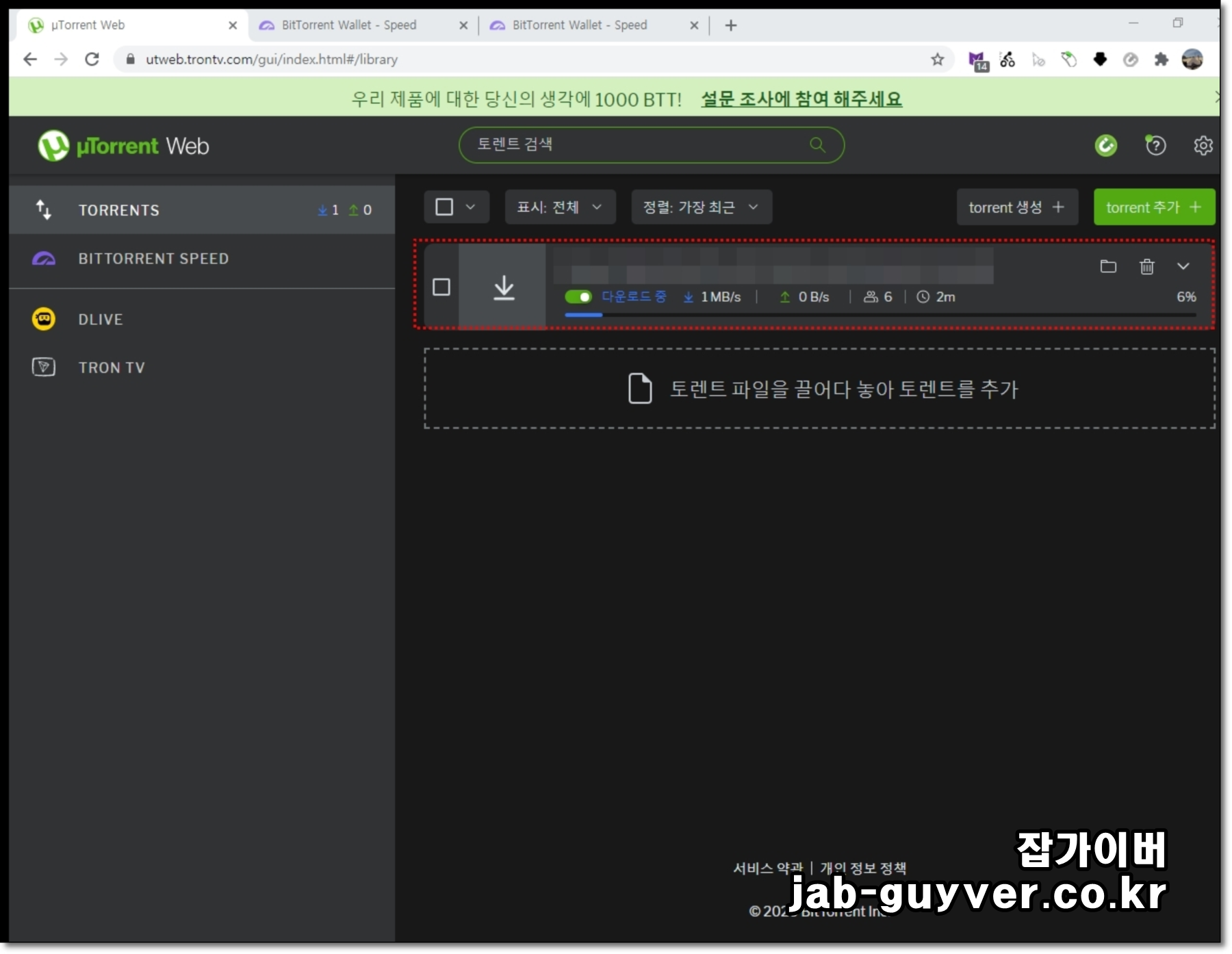
Task: Pause torrent with the green toggle switch
Action: pos(578,296)
